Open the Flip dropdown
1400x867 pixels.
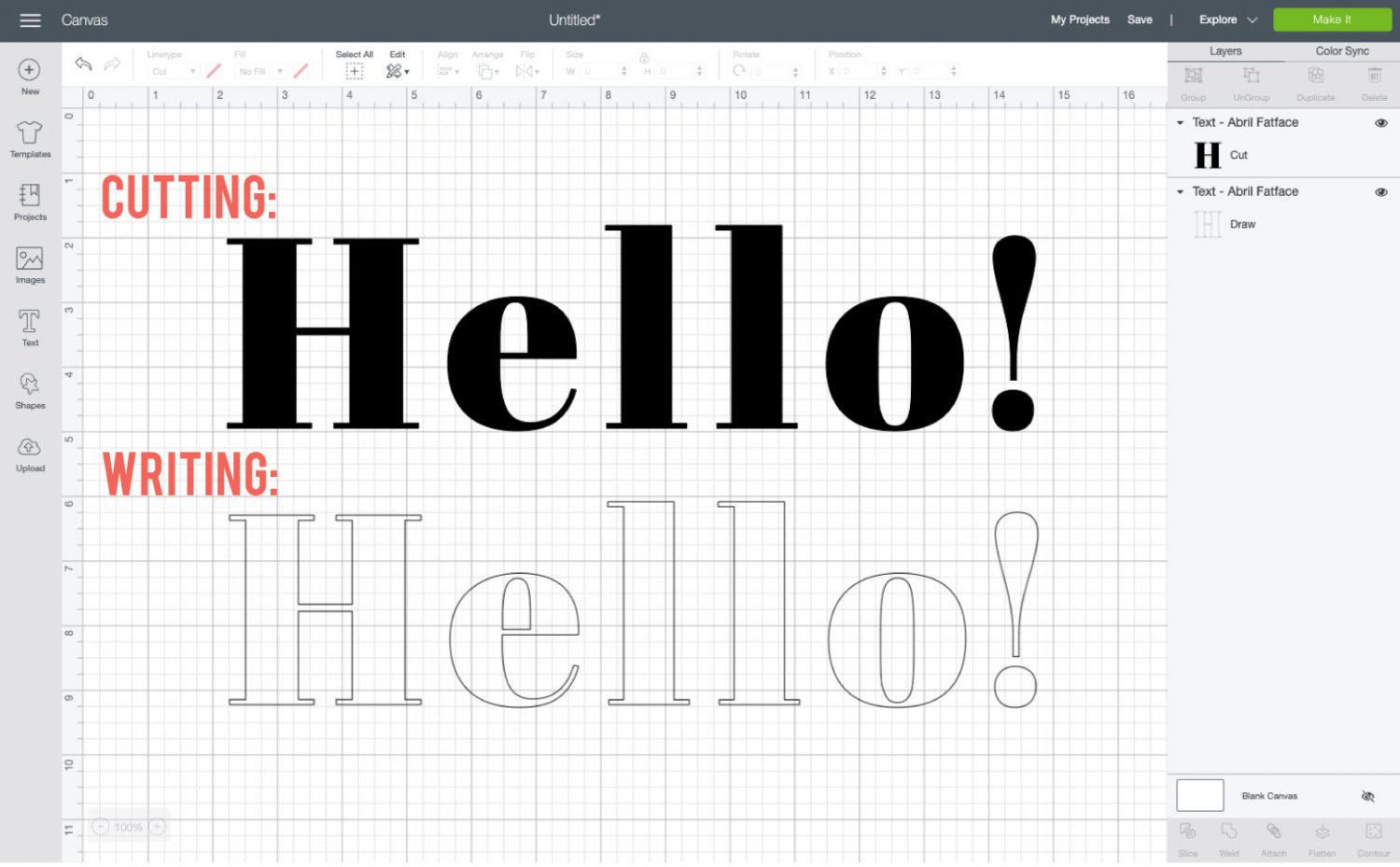[x=527, y=71]
